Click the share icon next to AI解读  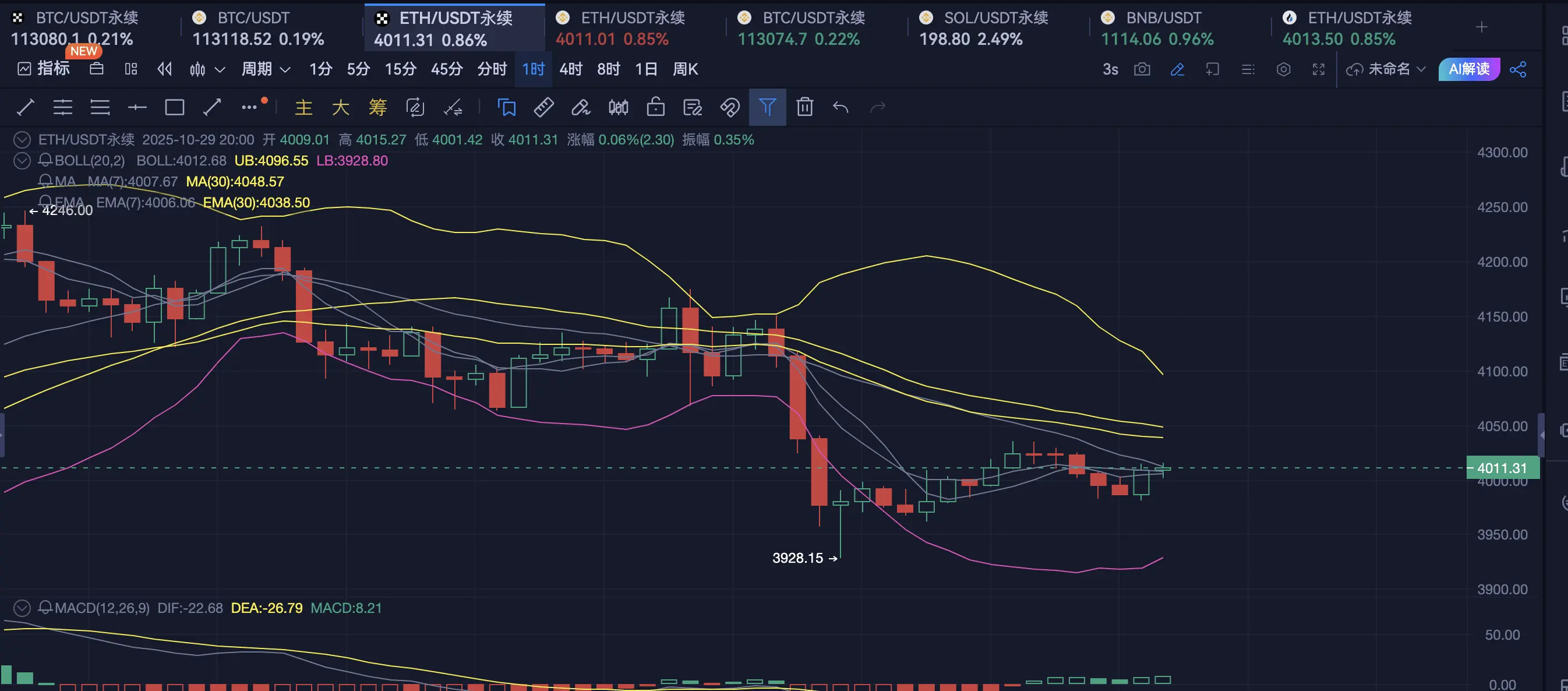1518,69
